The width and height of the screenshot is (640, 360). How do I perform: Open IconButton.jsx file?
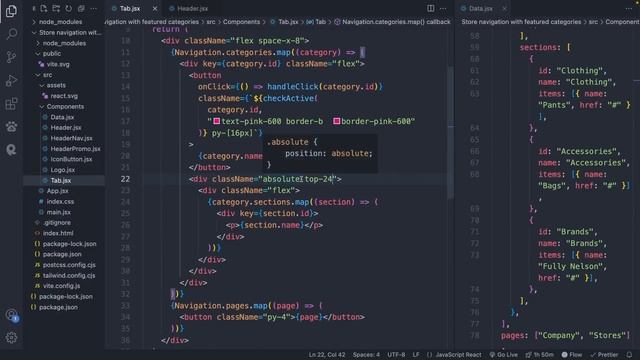coord(71,159)
